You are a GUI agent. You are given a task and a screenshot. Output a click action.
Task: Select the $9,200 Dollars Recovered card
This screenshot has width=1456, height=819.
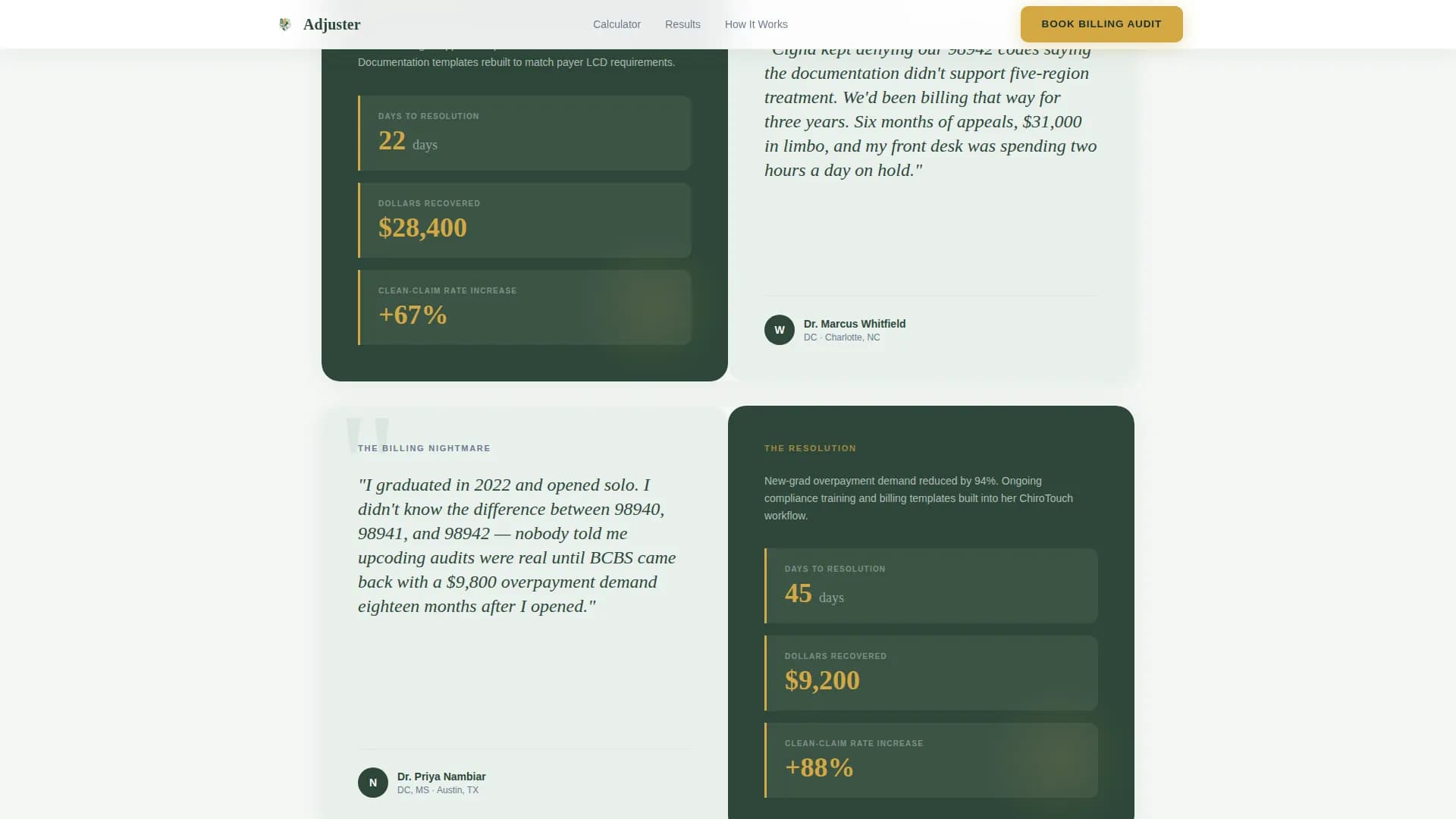click(931, 673)
